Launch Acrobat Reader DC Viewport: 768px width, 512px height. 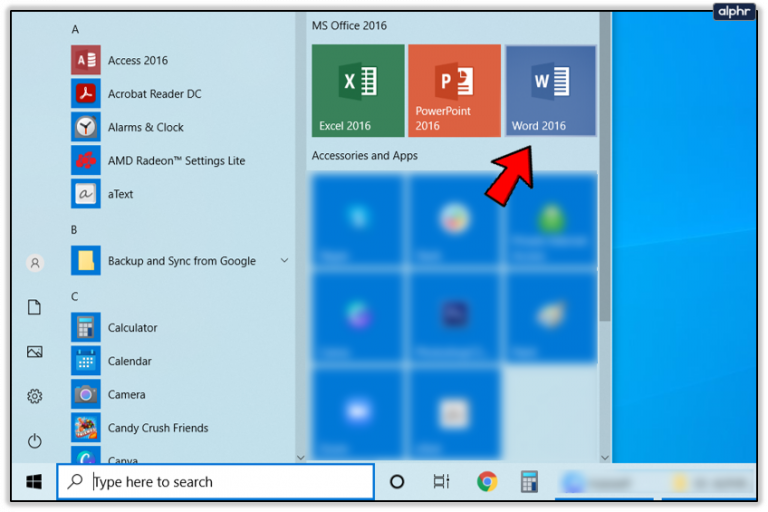pyautogui.click(x=181, y=94)
